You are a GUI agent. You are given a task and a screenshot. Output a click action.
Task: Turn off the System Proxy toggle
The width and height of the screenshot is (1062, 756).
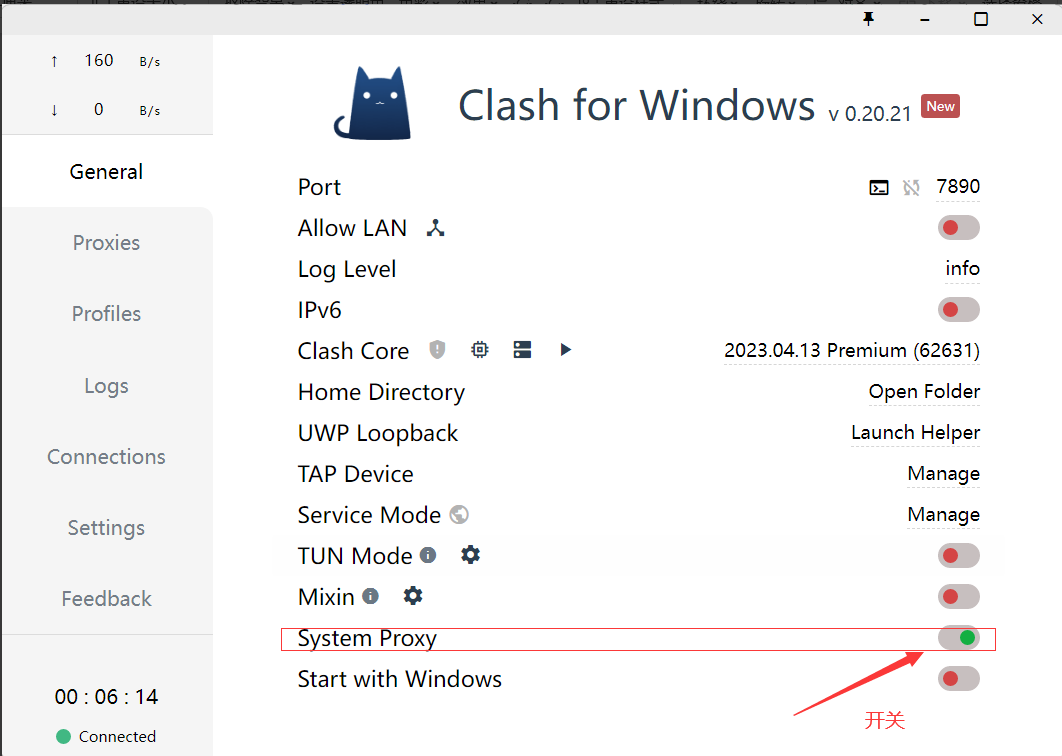(958, 637)
